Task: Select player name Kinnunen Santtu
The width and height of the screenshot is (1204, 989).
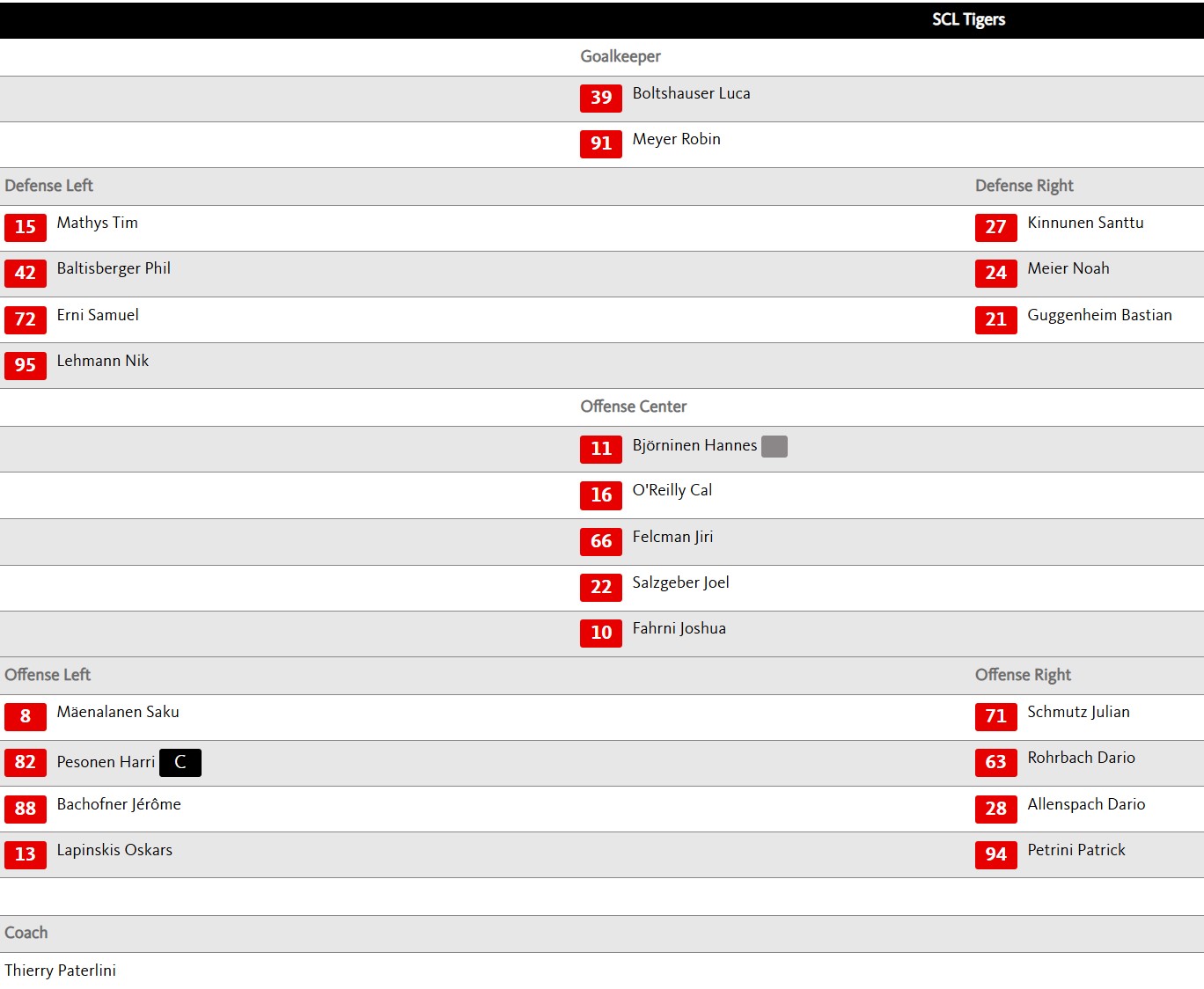Action: [x=1085, y=223]
